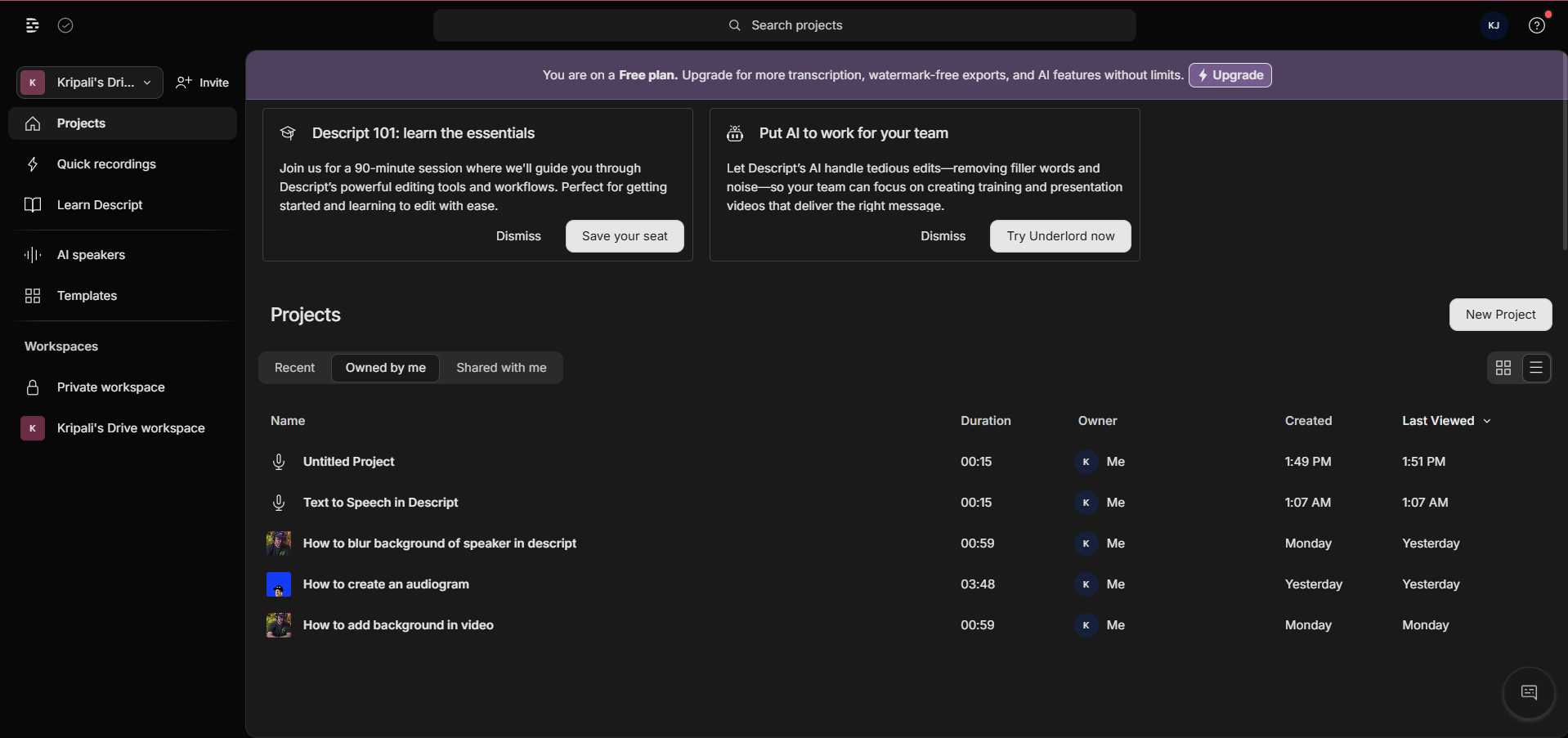
Task: Select the Recent projects tab
Action: [294, 368]
